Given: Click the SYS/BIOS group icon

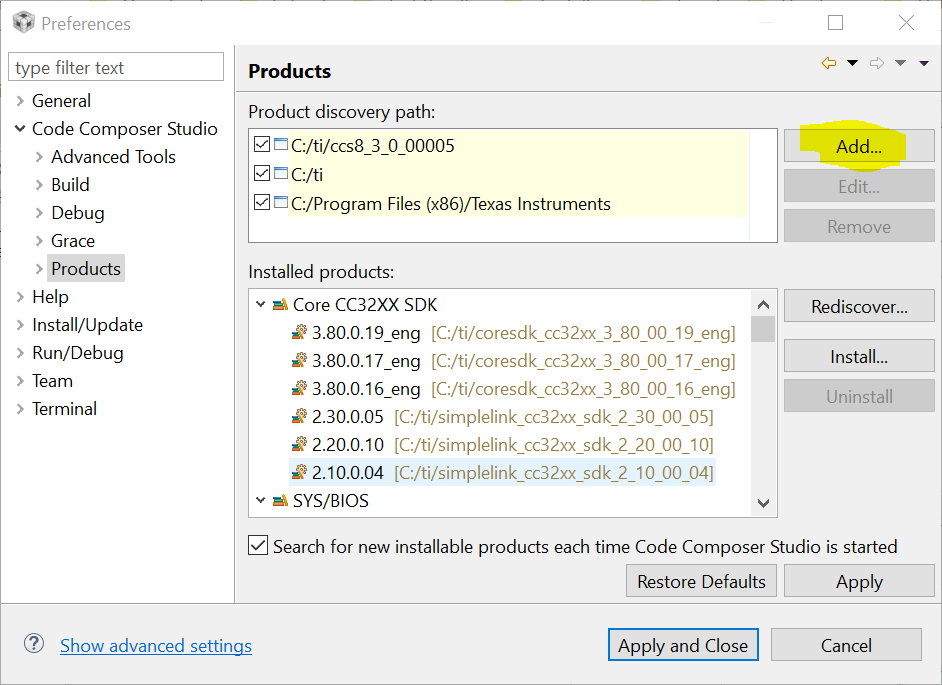Looking at the screenshot, I should [x=280, y=501].
